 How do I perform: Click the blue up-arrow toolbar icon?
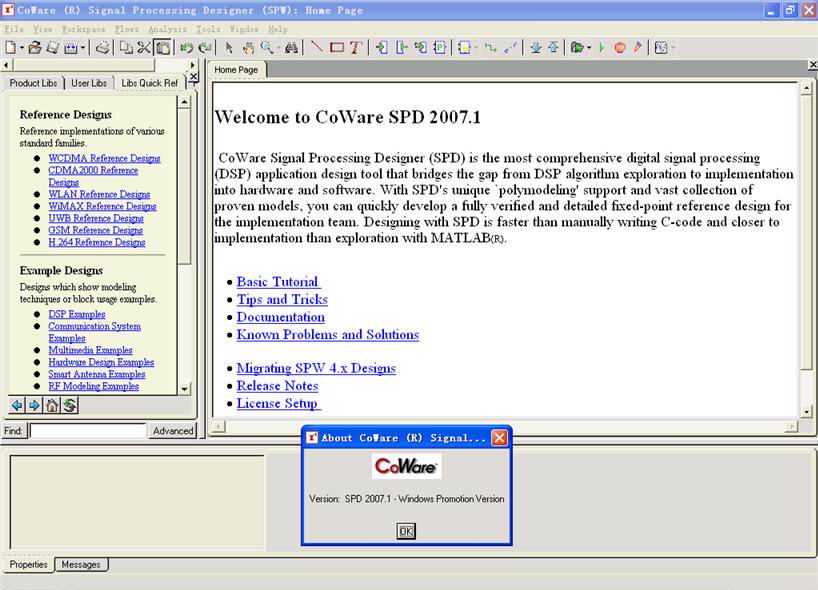point(554,48)
